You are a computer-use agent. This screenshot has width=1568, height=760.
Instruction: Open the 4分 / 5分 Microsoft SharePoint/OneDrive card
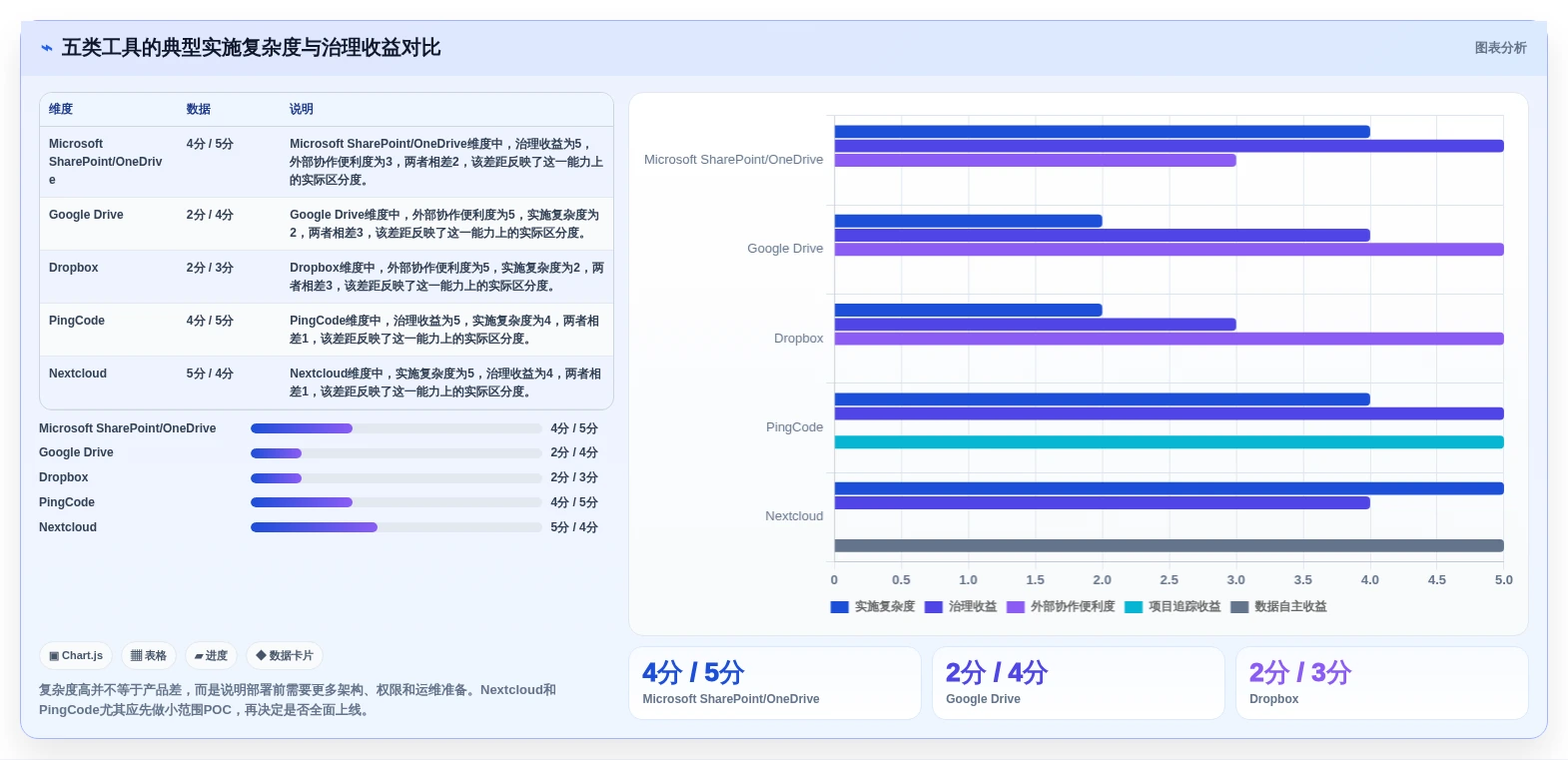(x=774, y=683)
